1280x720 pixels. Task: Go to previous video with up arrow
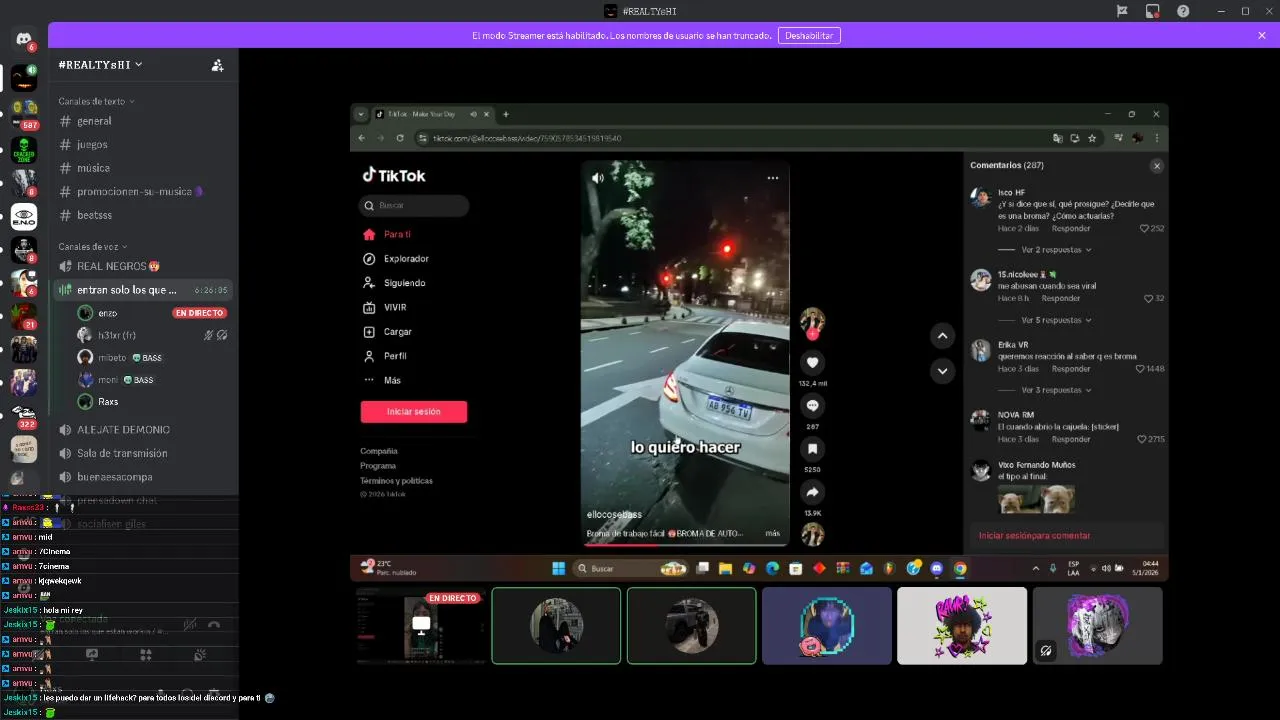point(942,336)
